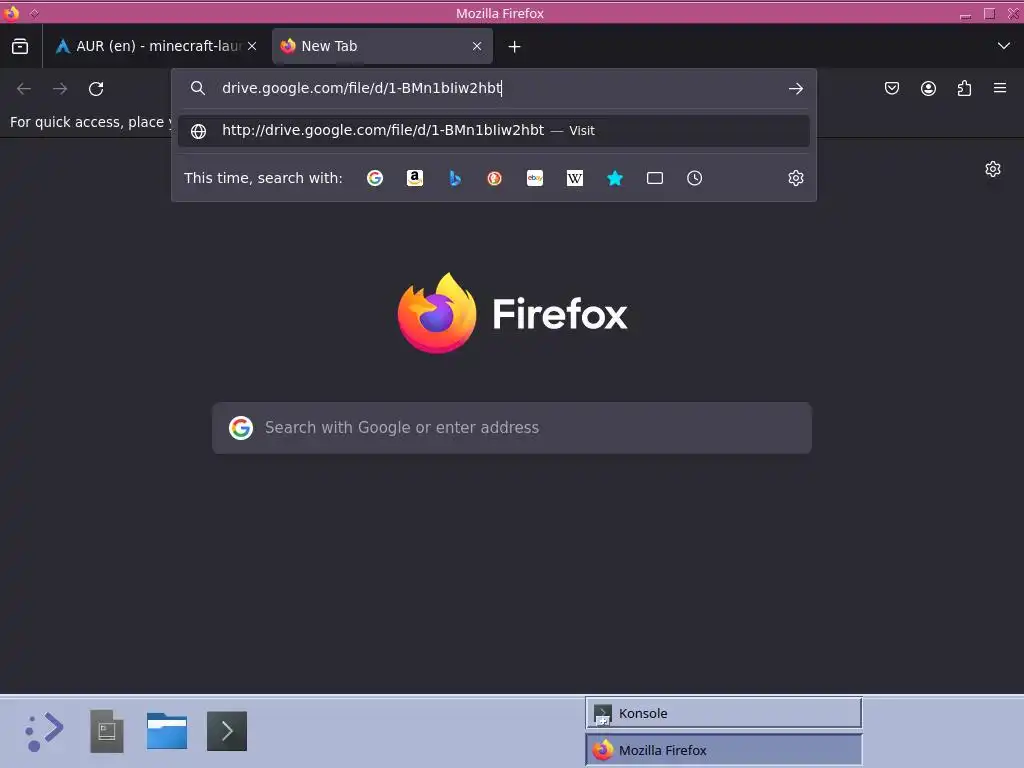Go back one page
This screenshot has height=768, width=1024.
(24, 88)
